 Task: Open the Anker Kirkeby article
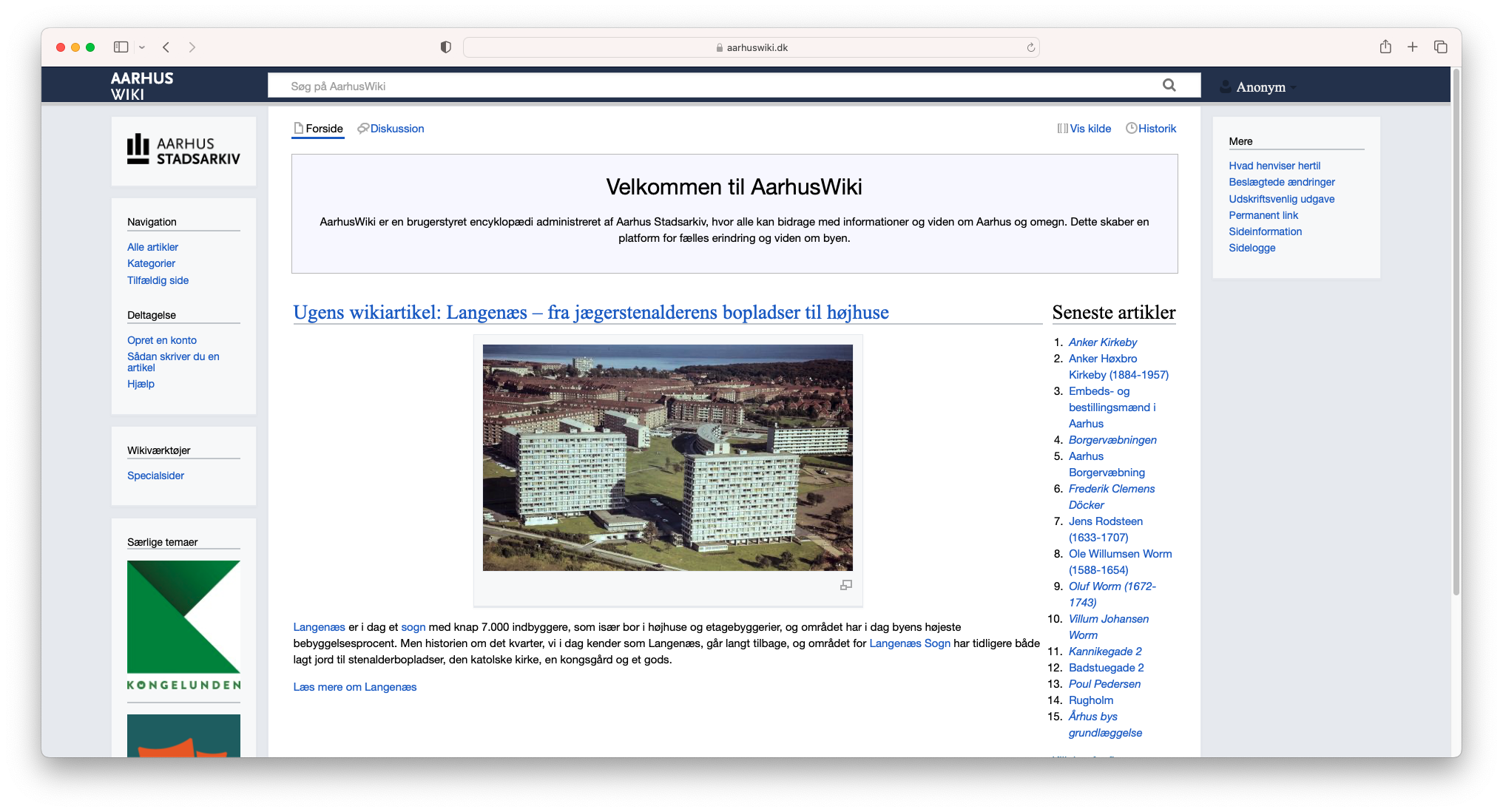[x=1102, y=342]
